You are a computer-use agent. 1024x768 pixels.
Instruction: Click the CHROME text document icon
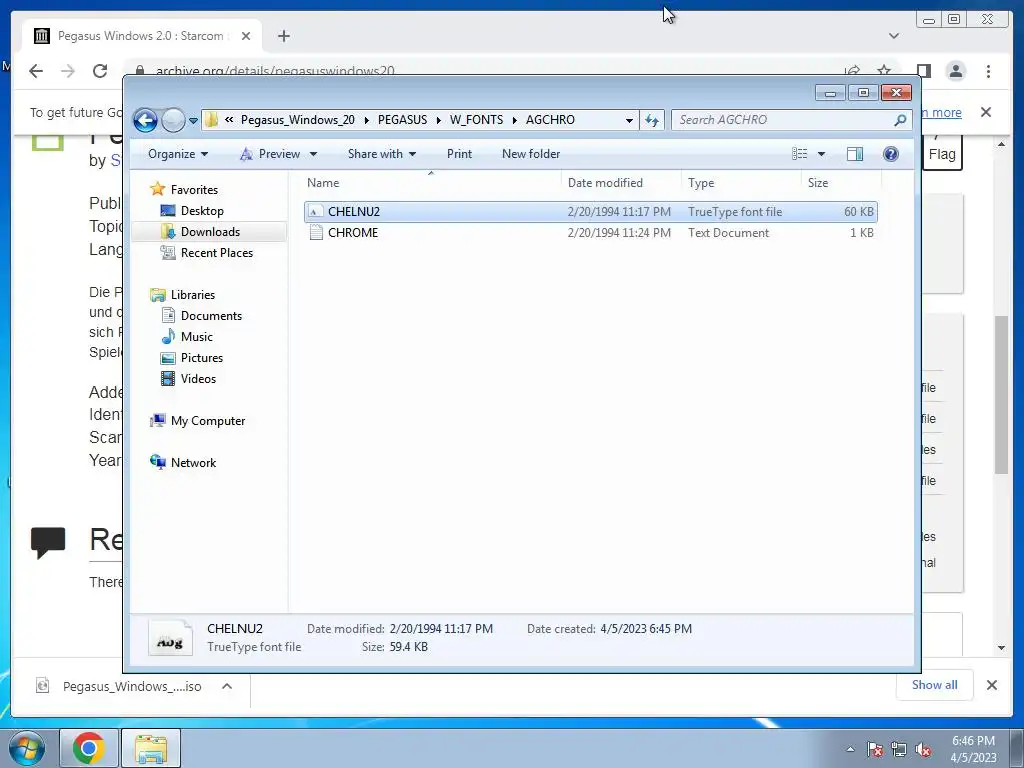click(316, 232)
